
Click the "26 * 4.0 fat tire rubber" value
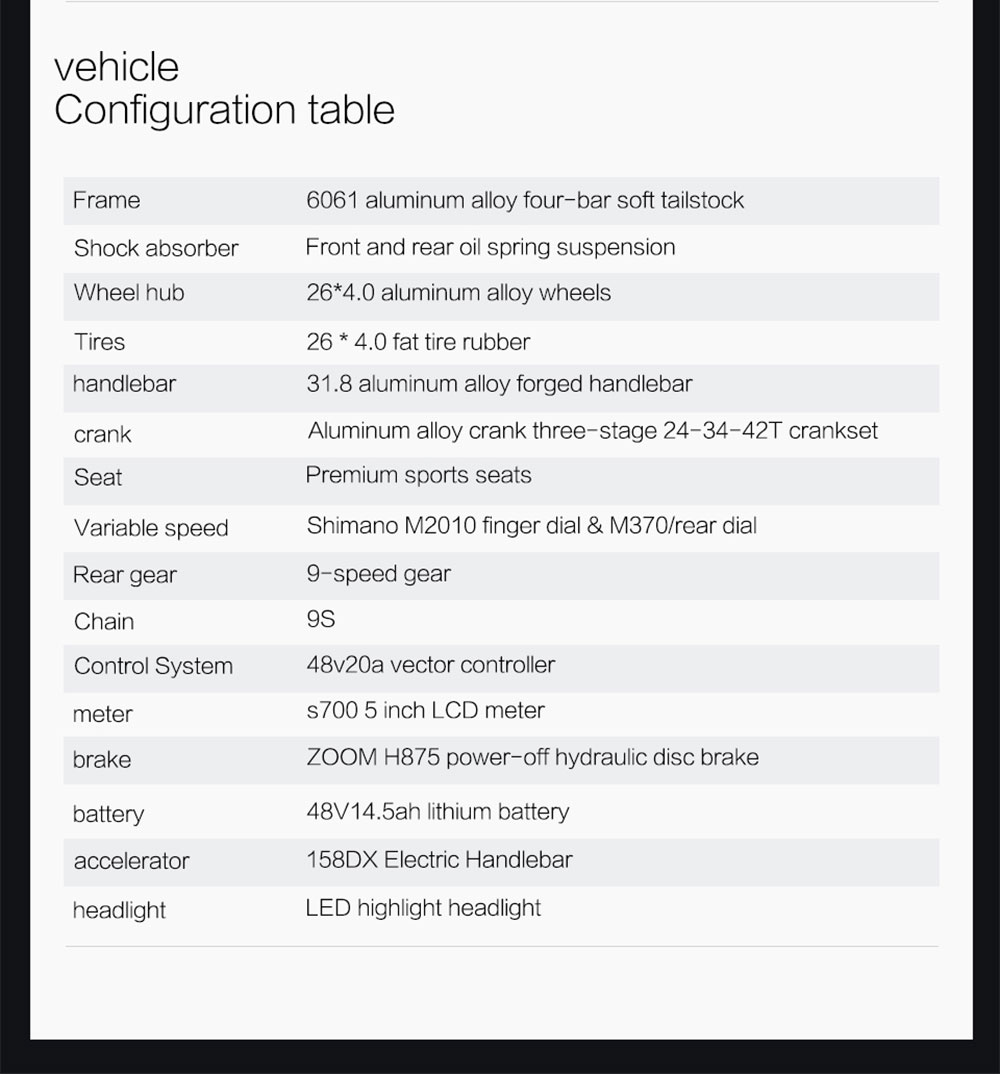(418, 342)
